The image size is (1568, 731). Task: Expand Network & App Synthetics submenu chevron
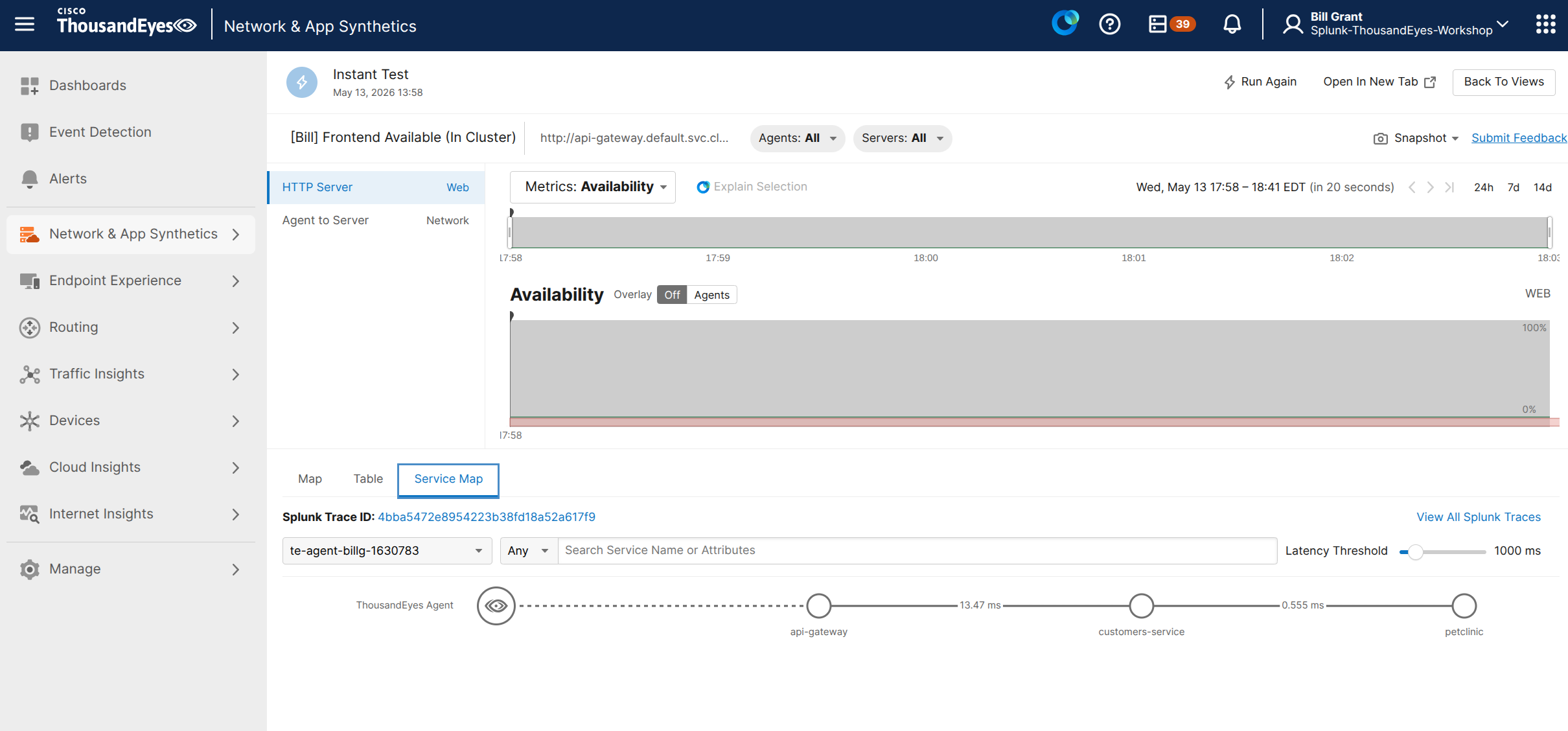click(x=236, y=234)
